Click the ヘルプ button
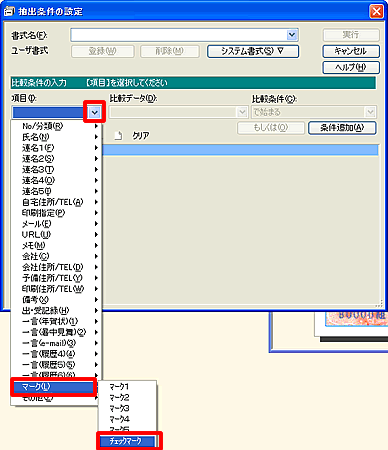 pos(351,67)
